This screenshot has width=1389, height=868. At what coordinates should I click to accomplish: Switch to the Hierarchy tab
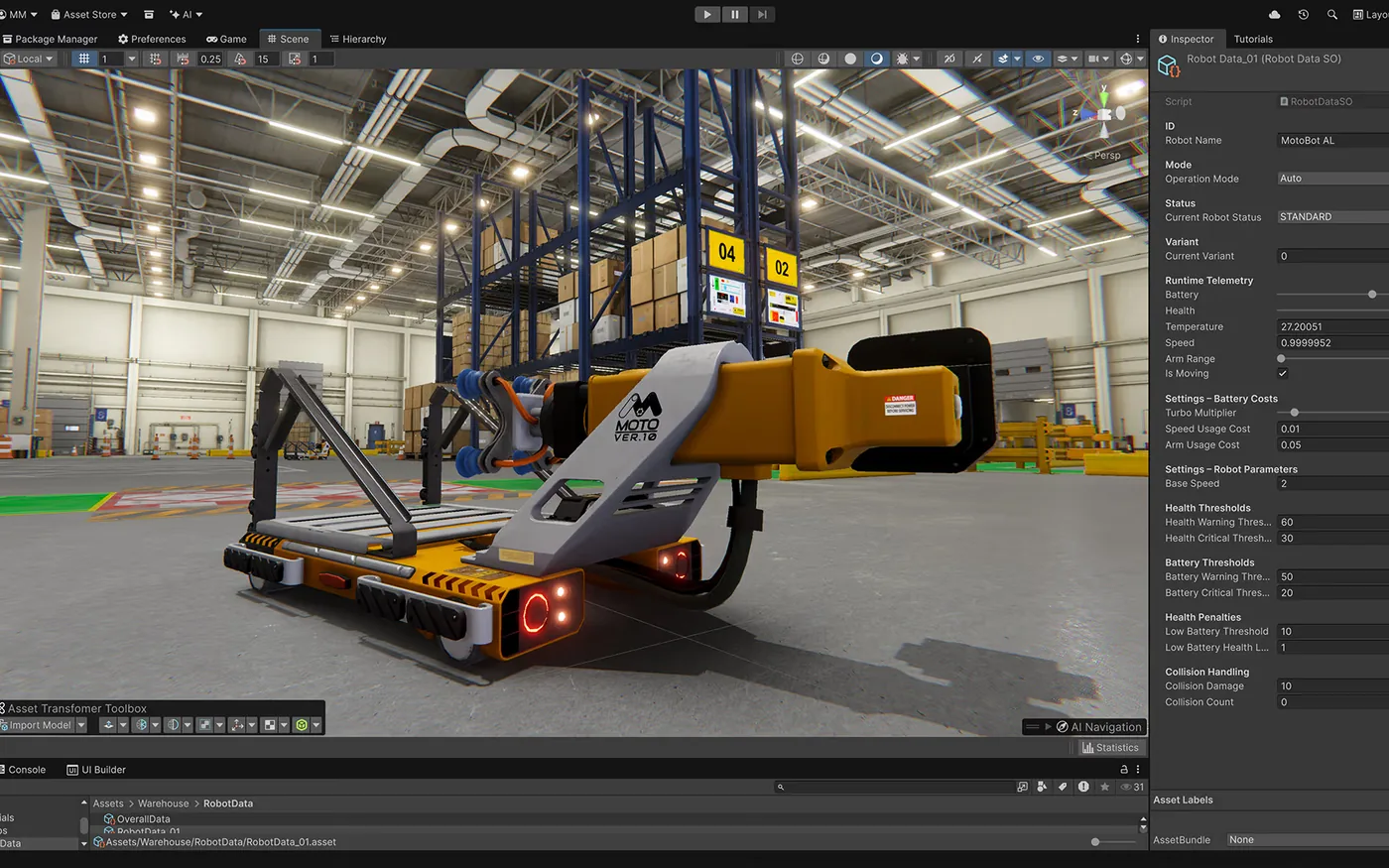358,39
